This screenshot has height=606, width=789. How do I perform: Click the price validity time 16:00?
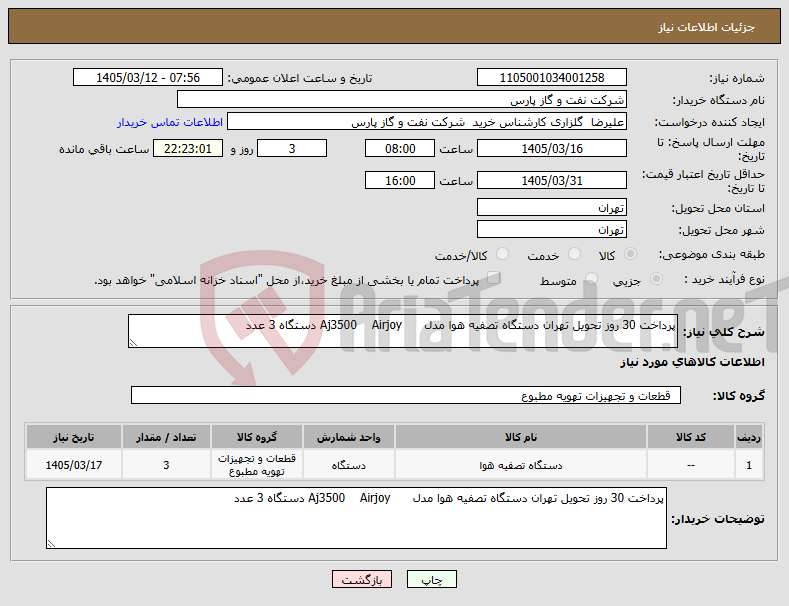(400, 180)
